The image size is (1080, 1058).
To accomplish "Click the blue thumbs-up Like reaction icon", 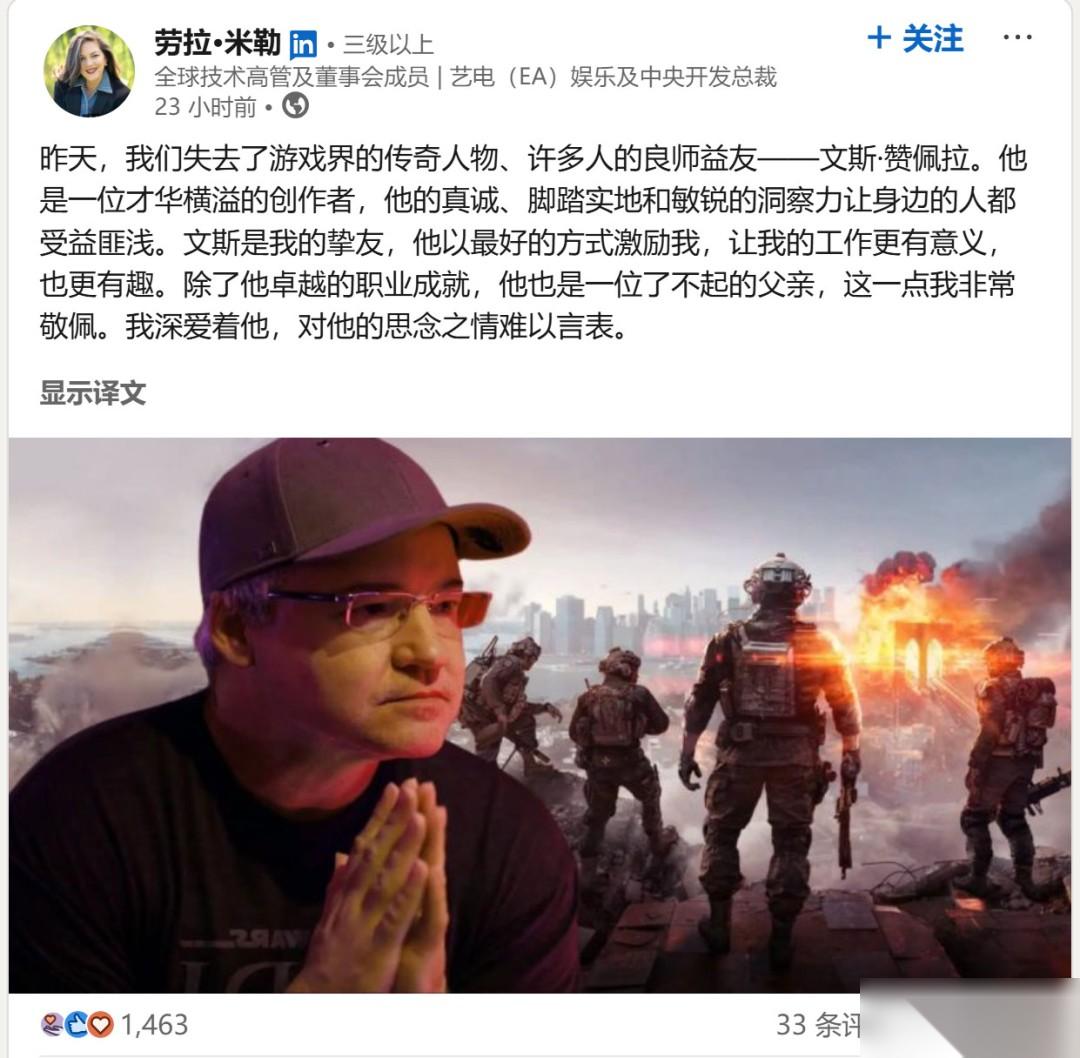I will pyautogui.click(x=76, y=1025).
